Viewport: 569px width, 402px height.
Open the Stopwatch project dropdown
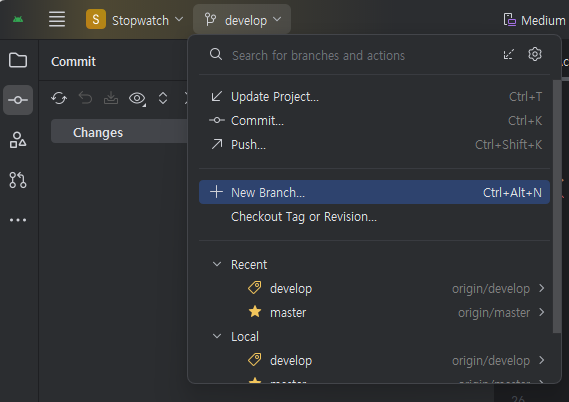pos(135,20)
